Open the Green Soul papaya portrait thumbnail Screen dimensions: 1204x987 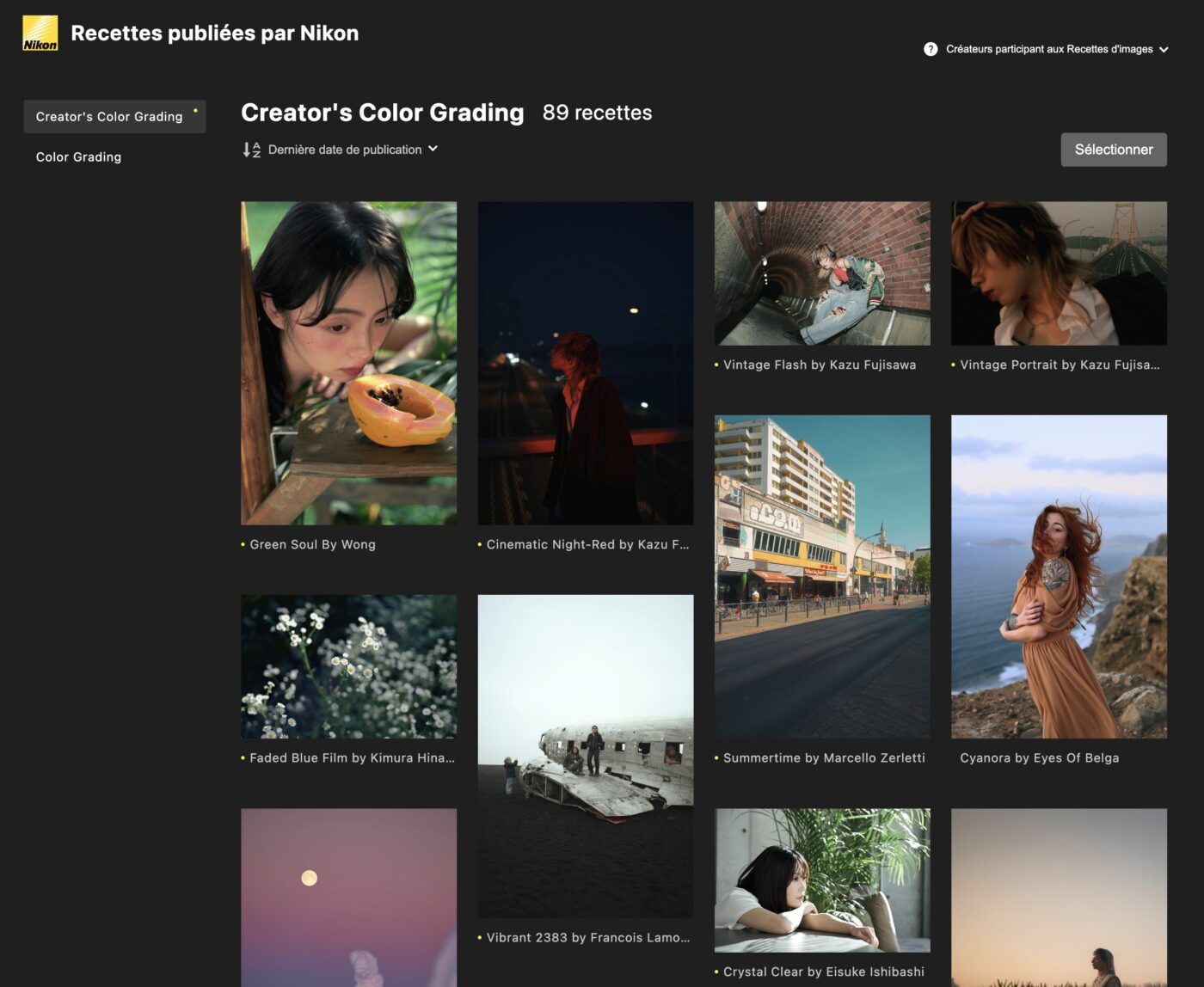tap(348, 363)
